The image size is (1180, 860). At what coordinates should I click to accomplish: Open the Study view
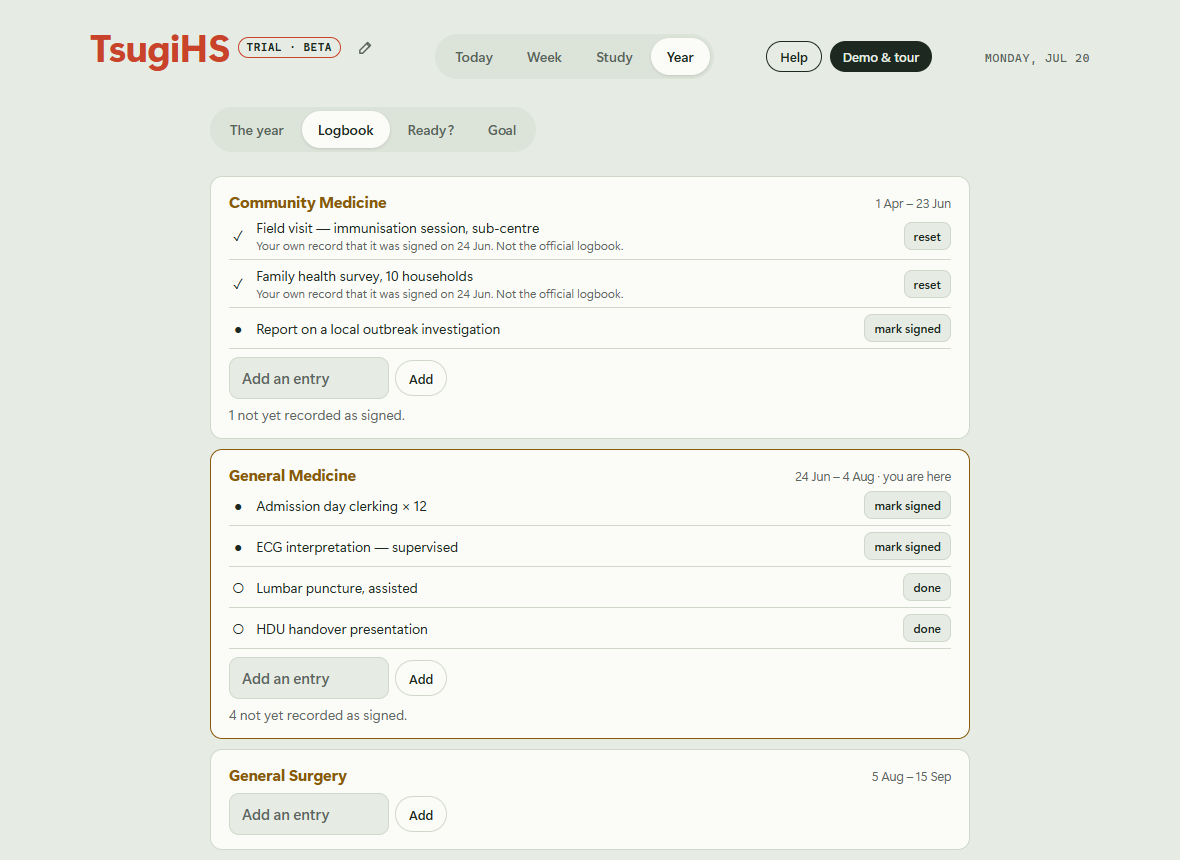(x=614, y=57)
